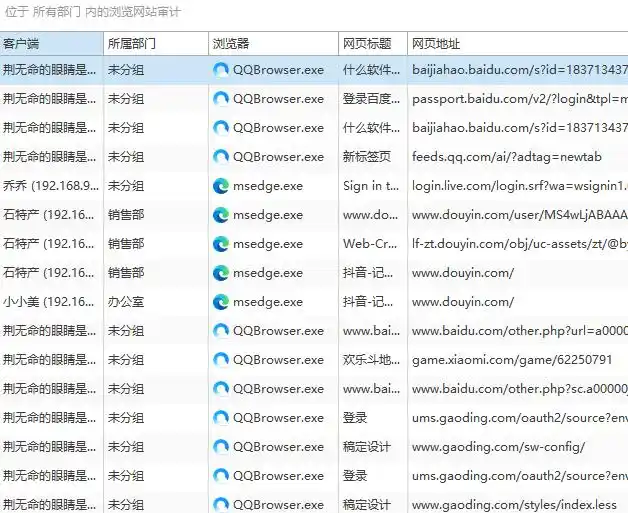Click the 乔乔 (192.168.9... client cell

50,186
